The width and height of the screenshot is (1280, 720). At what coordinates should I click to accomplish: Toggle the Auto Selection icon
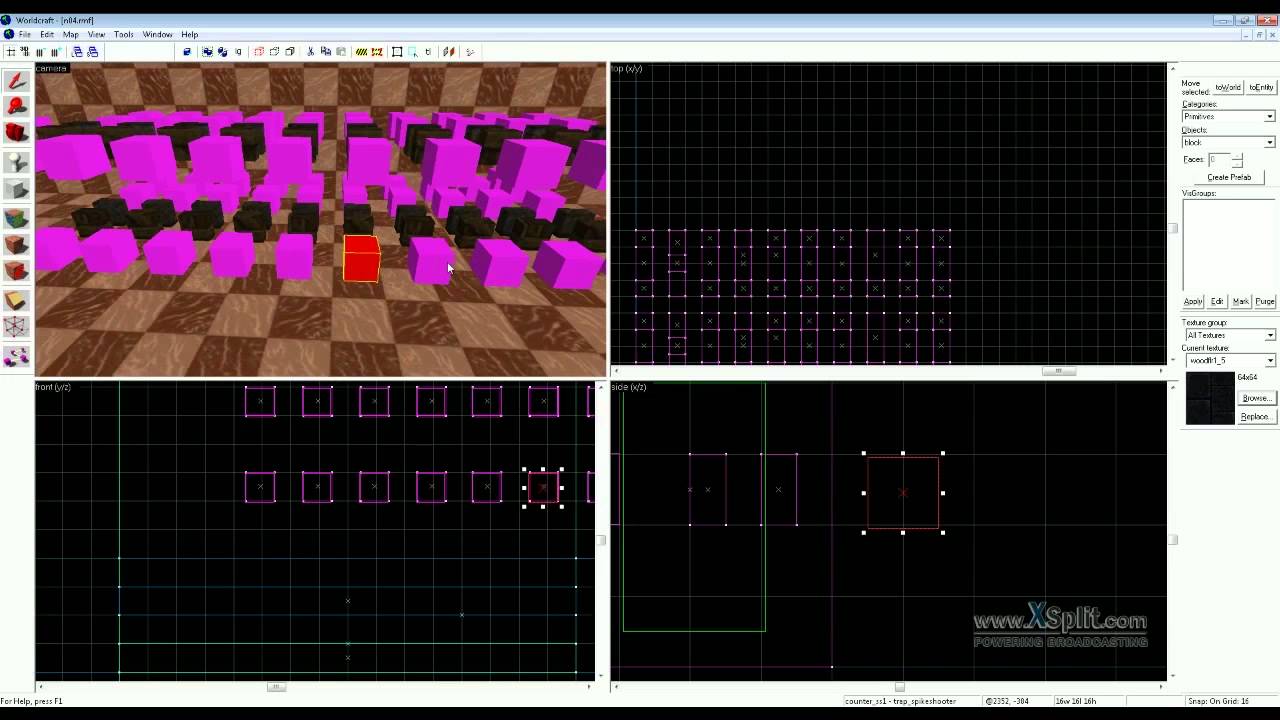coord(413,52)
